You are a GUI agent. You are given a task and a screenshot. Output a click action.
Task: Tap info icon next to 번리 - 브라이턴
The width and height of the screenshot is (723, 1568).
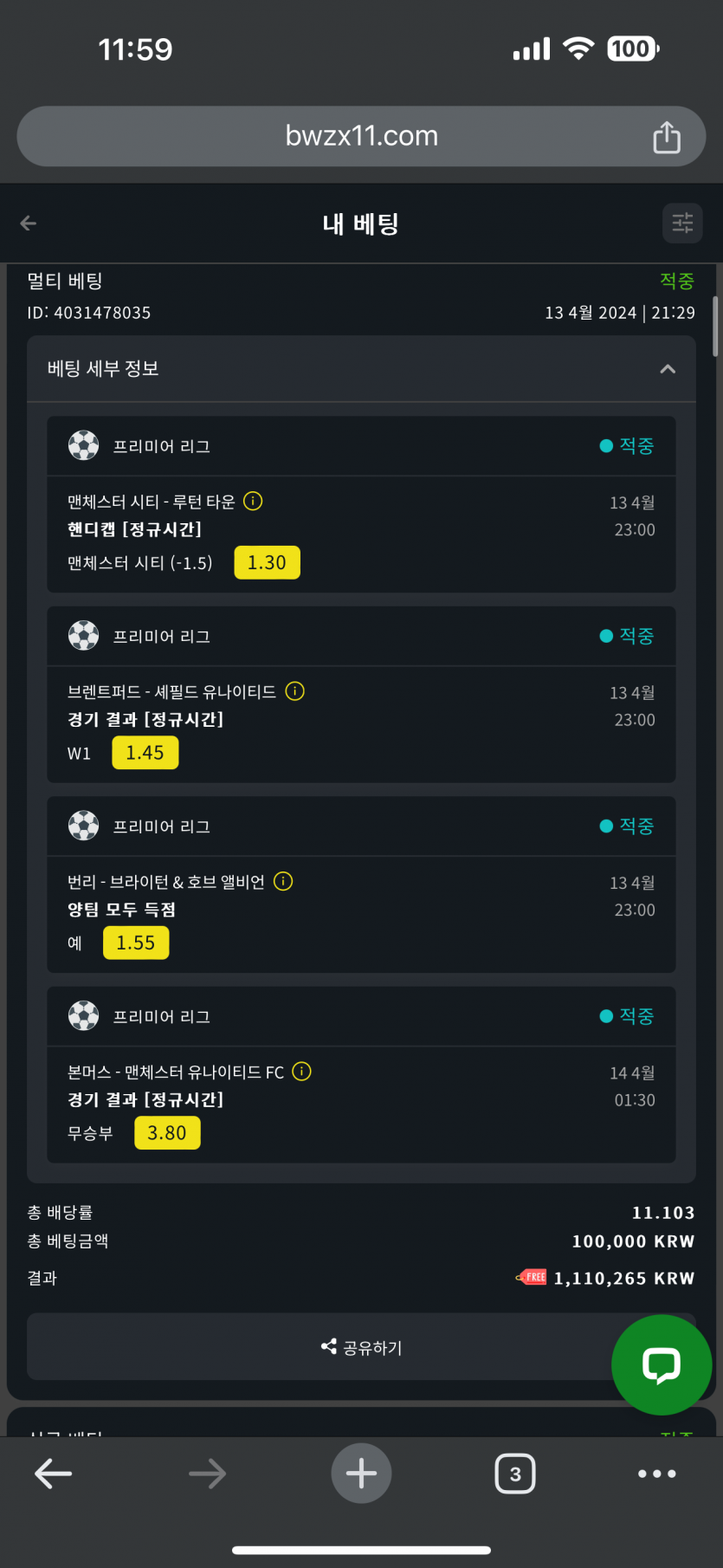tap(283, 881)
